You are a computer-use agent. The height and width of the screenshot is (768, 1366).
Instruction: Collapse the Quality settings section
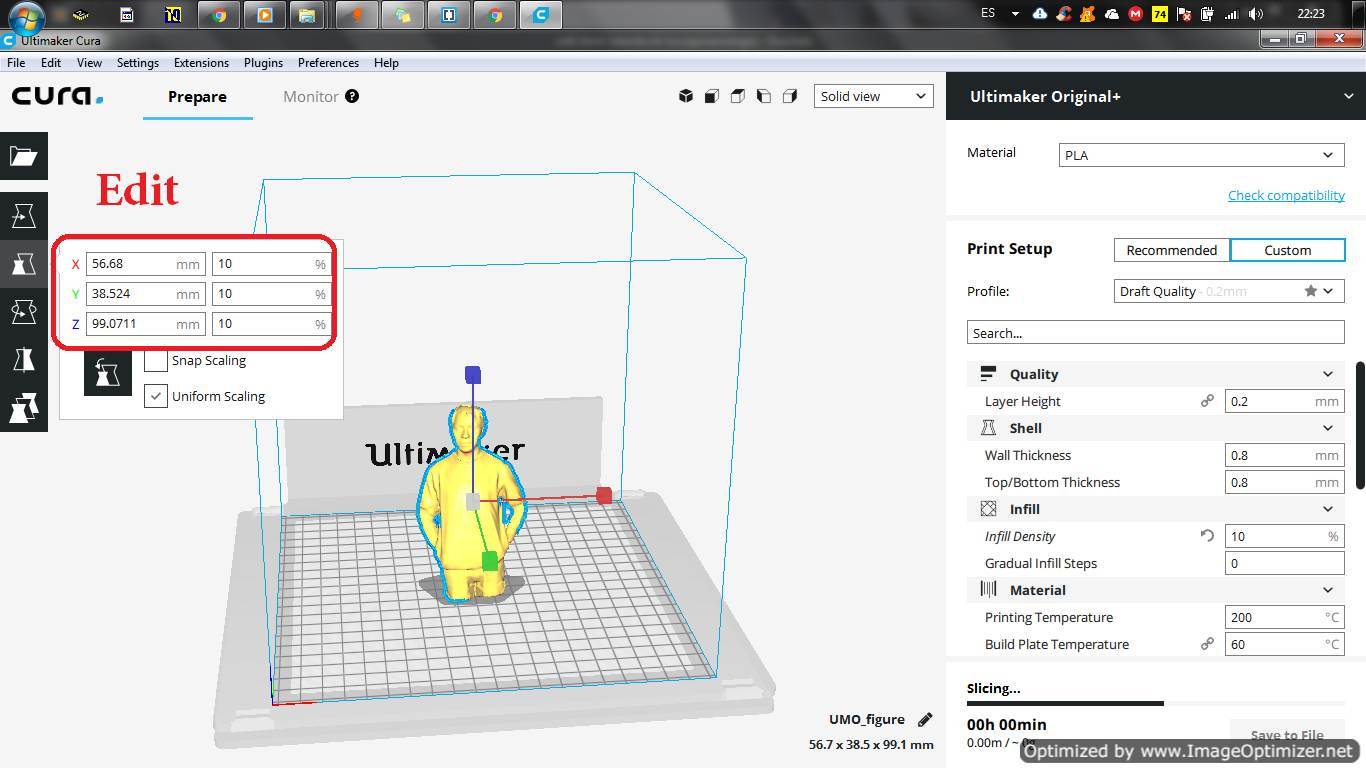(x=1328, y=374)
